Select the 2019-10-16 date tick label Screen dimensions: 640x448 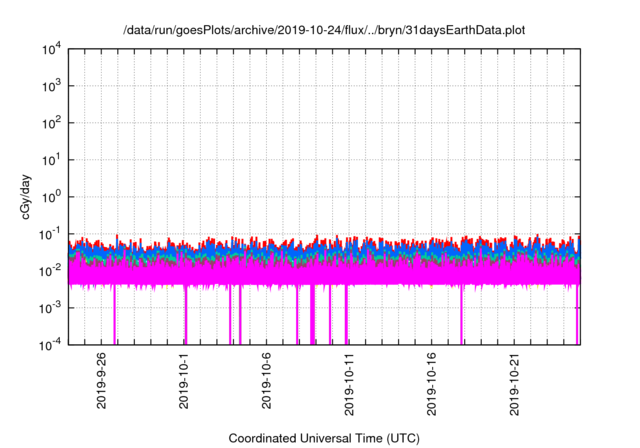431,384
